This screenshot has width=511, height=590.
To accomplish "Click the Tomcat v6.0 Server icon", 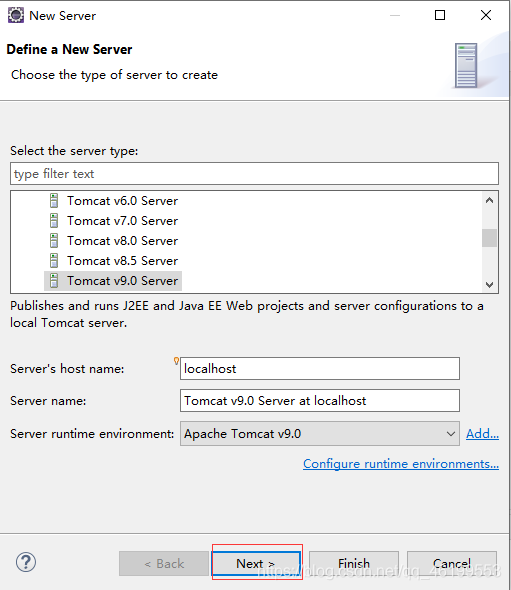I will (x=54, y=201).
